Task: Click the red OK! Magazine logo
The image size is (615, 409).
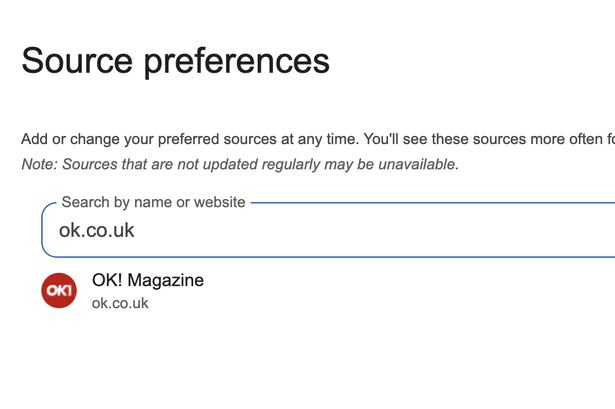Action: [x=59, y=290]
